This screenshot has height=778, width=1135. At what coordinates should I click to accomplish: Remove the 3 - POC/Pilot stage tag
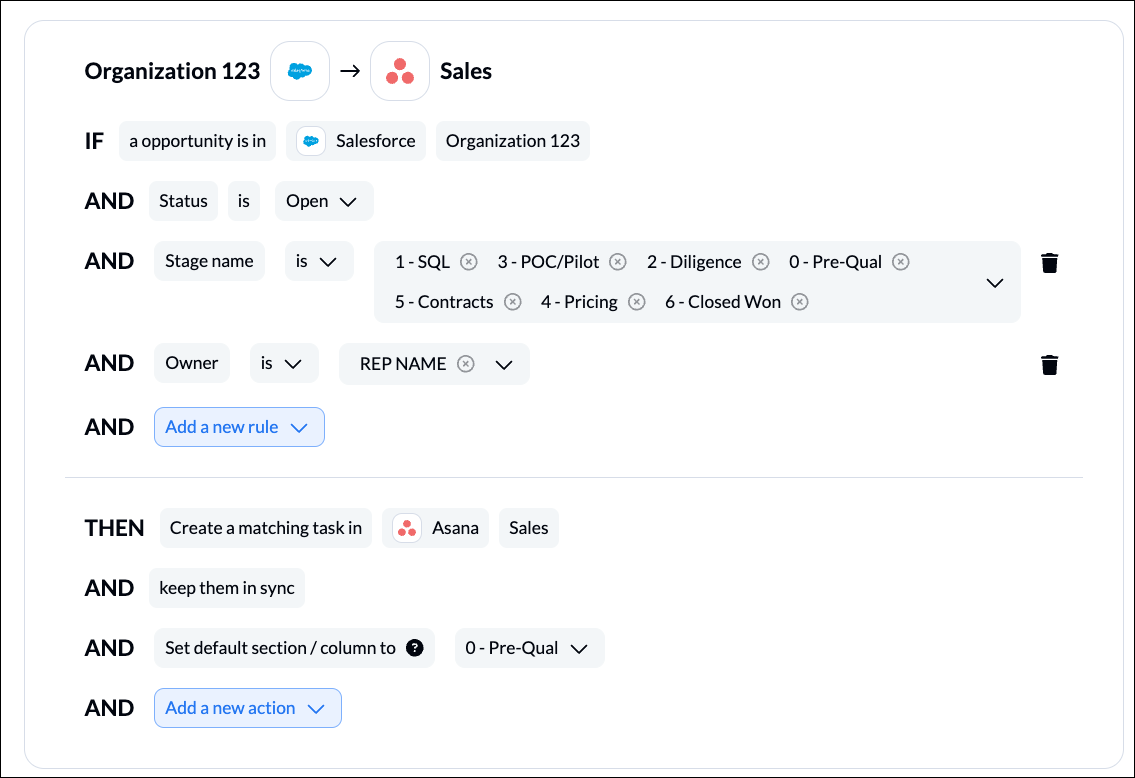pos(617,262)
